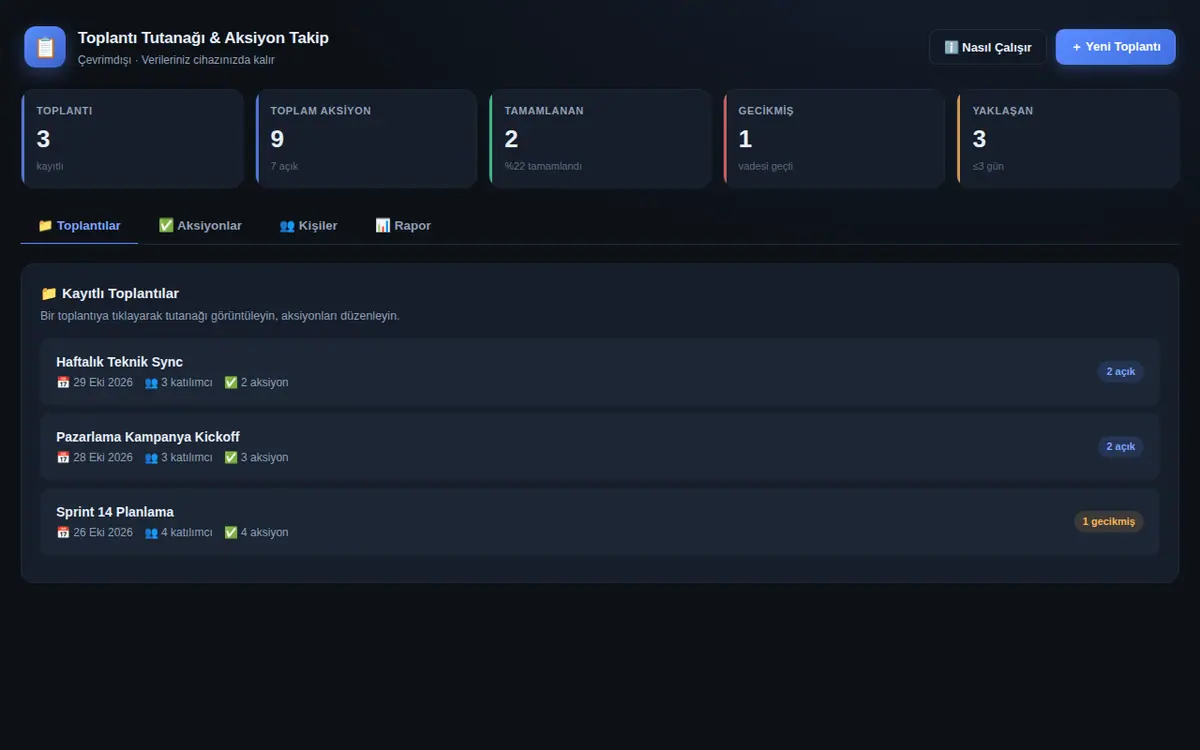Click the Gecikmiş stat card
Screen dimensions: 1200x750
[834, 139]
